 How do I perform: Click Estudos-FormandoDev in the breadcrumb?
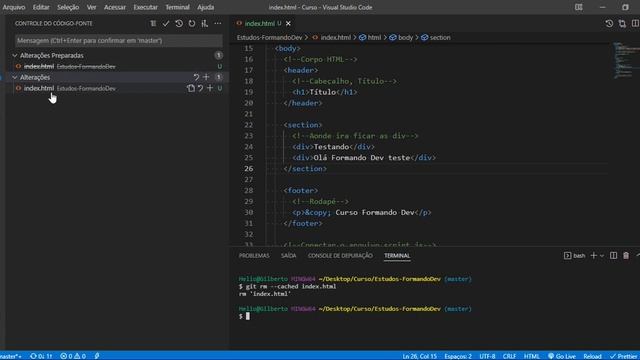[270, 38]
